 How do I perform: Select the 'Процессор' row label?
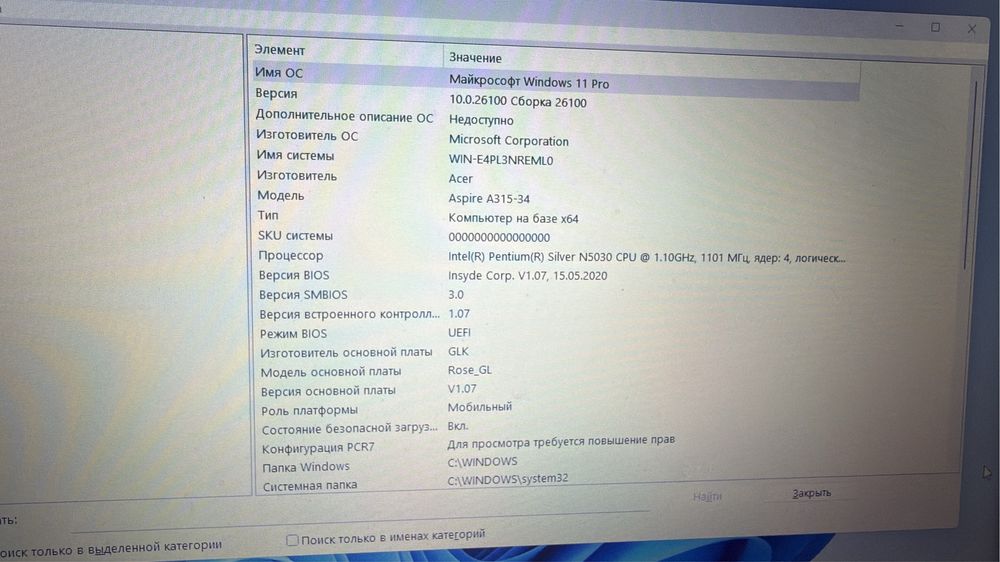click(291, 255)
